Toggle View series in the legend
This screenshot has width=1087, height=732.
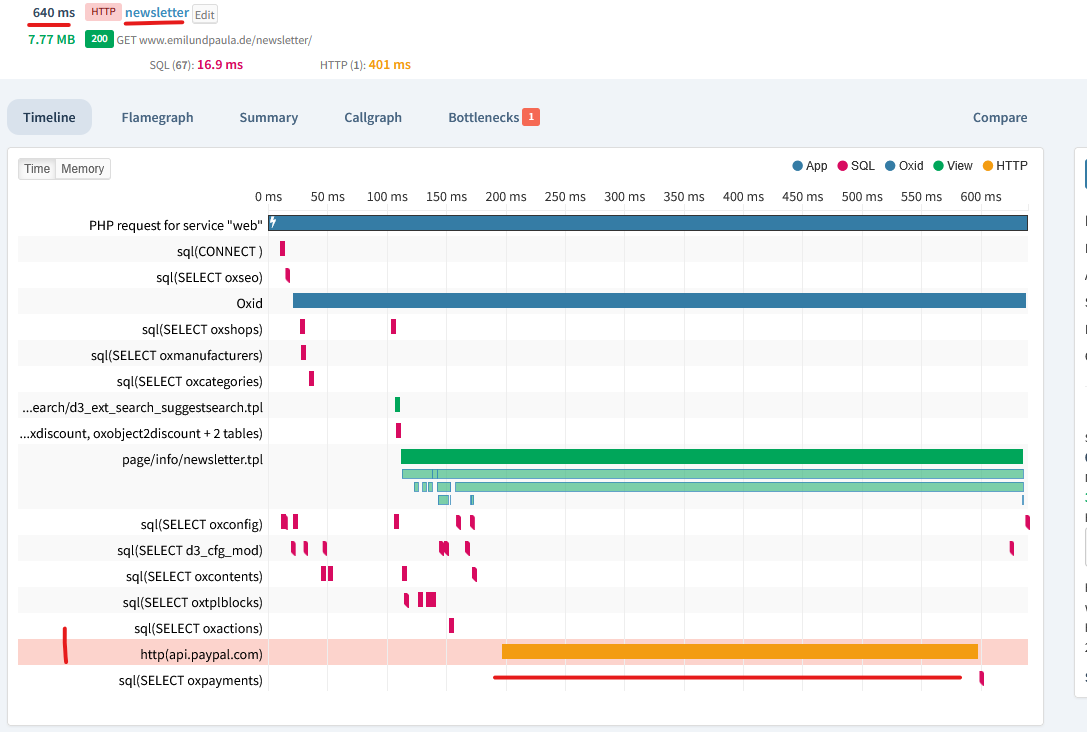pos(938,166)
